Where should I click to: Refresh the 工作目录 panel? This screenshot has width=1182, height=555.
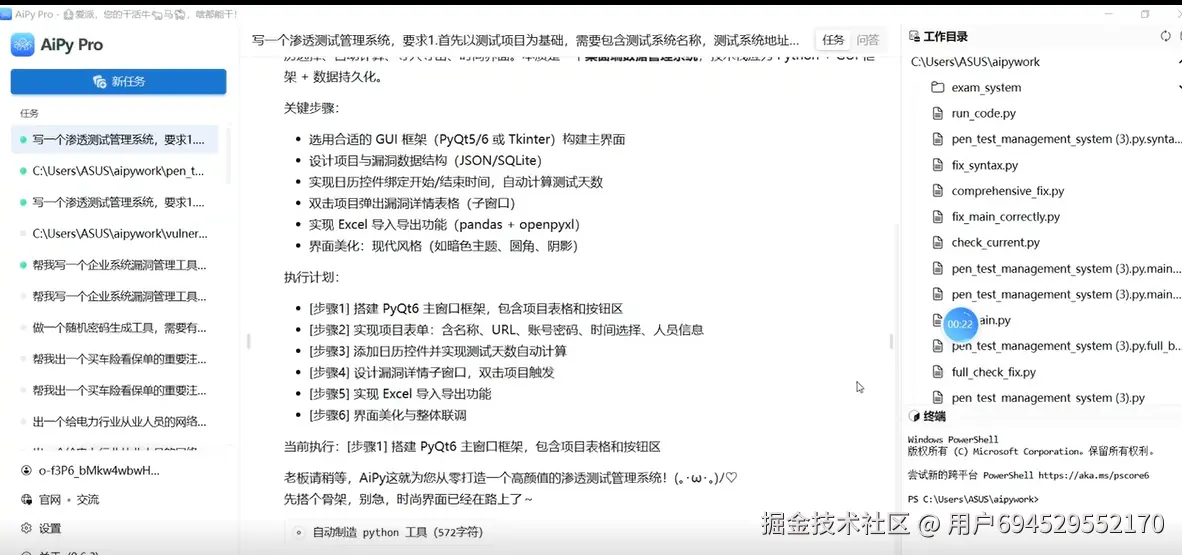tap(1165, 36)
